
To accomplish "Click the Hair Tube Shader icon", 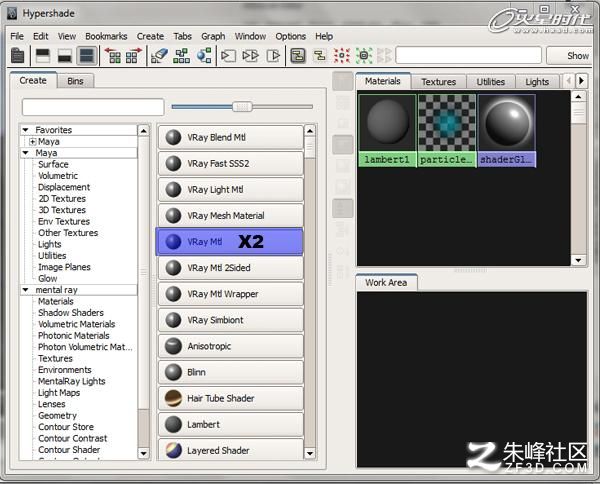I will point(173,398).
